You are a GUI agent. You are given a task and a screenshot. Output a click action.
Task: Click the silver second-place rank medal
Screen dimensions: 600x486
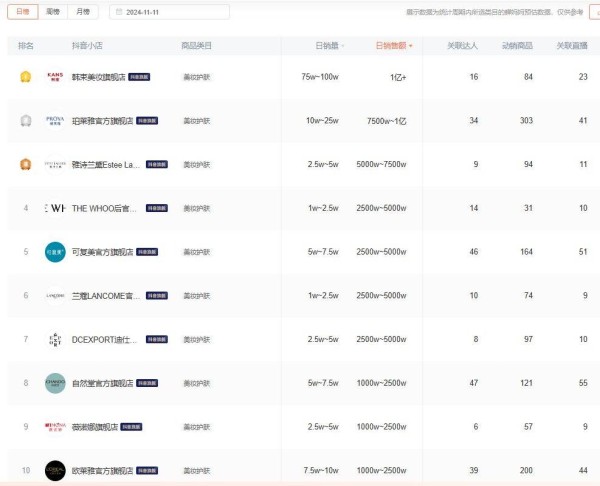coord(26,121)
